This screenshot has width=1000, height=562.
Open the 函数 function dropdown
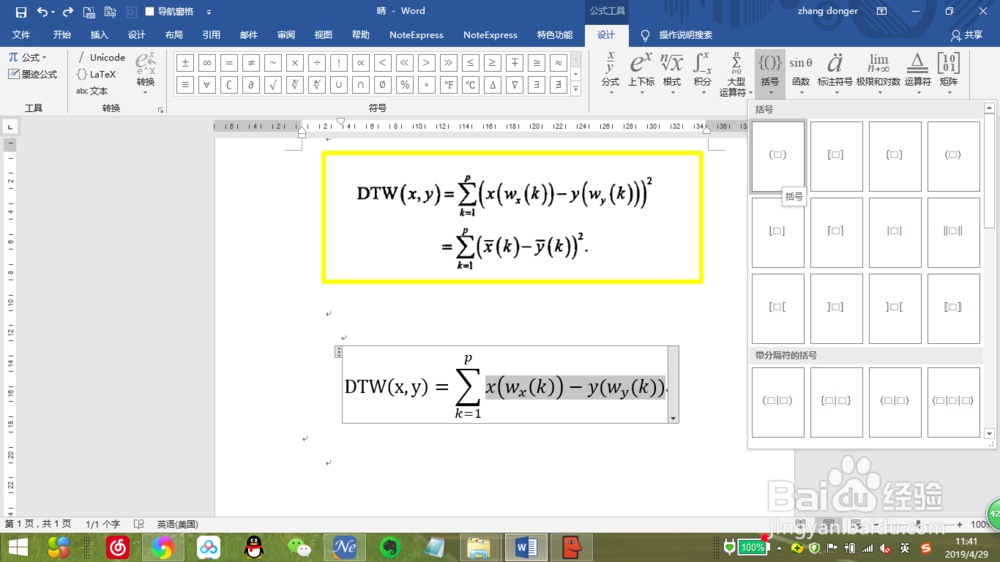tap(801, 73)
